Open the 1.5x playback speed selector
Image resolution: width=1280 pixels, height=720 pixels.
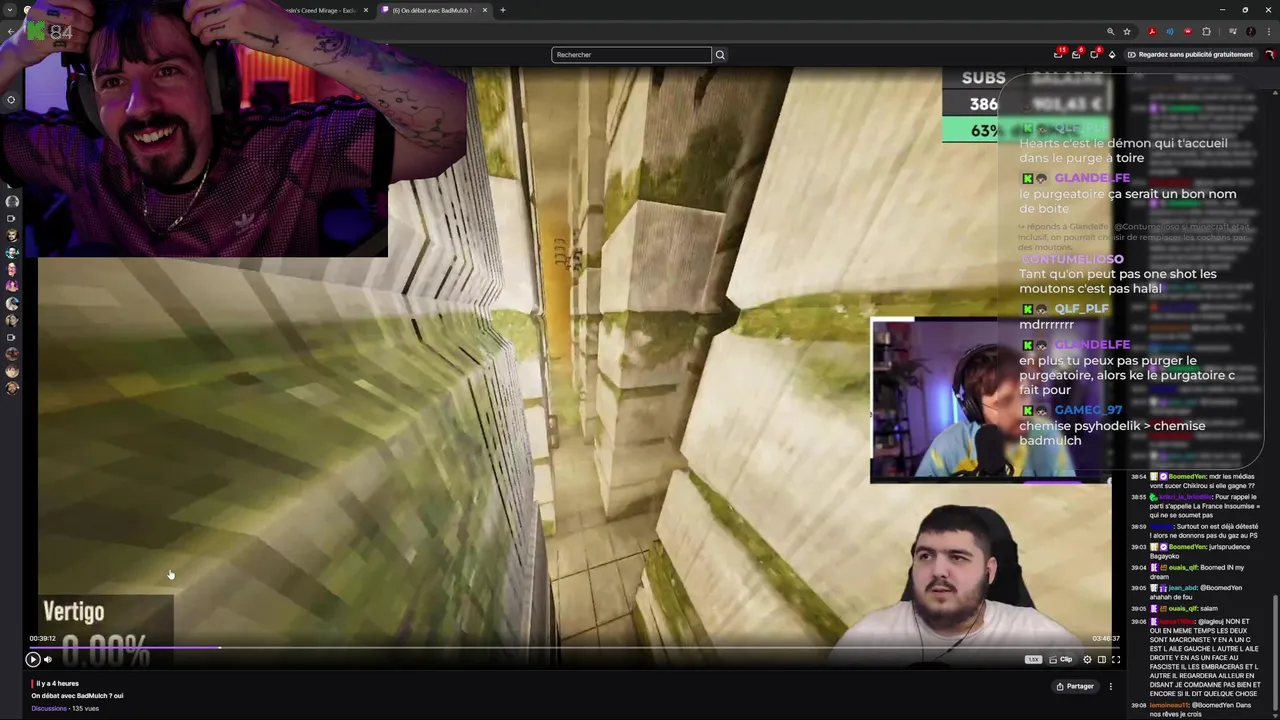(1033, 659)
